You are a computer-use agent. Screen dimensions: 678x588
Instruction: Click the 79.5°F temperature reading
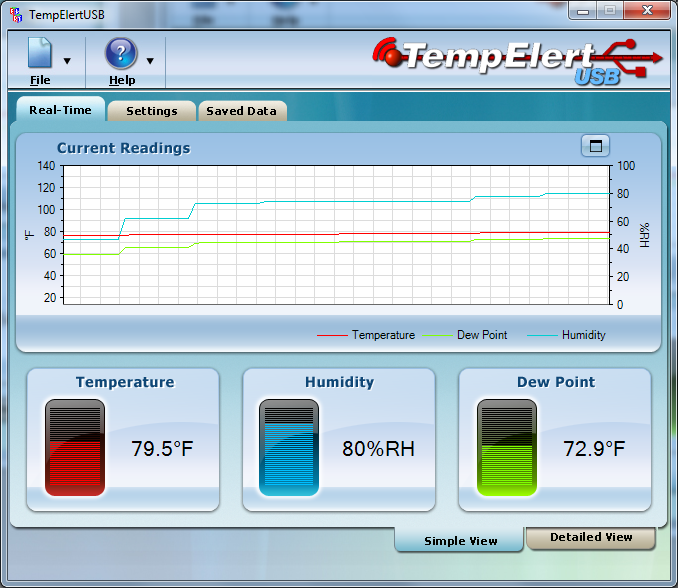coord(162,449)
